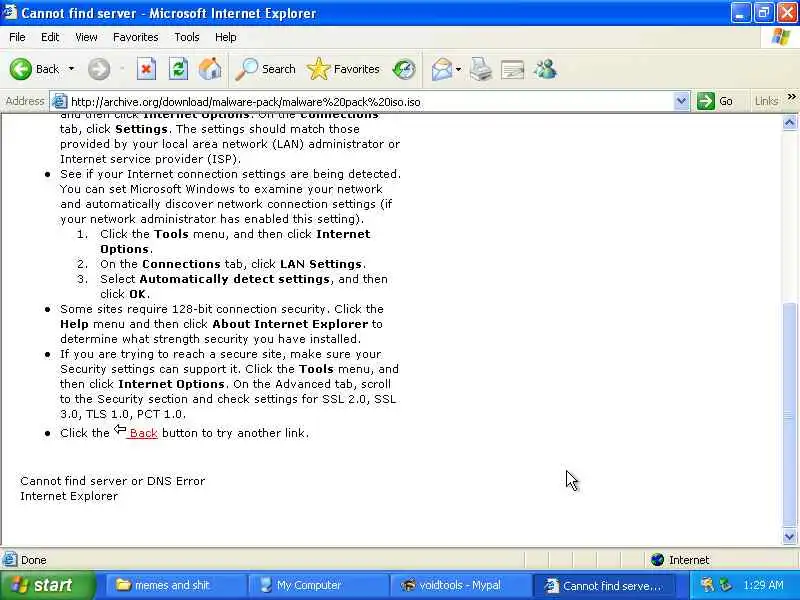Open the Back history dropdown arrow

point(71,69)
